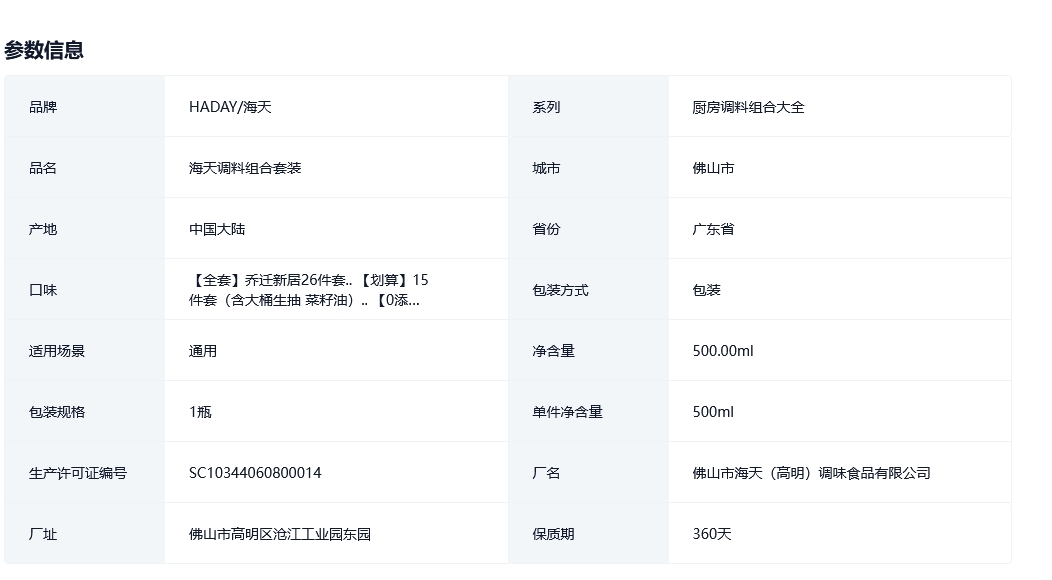
Task: Select the 生产许可证编号 label cell
Action: pos(85,473)
